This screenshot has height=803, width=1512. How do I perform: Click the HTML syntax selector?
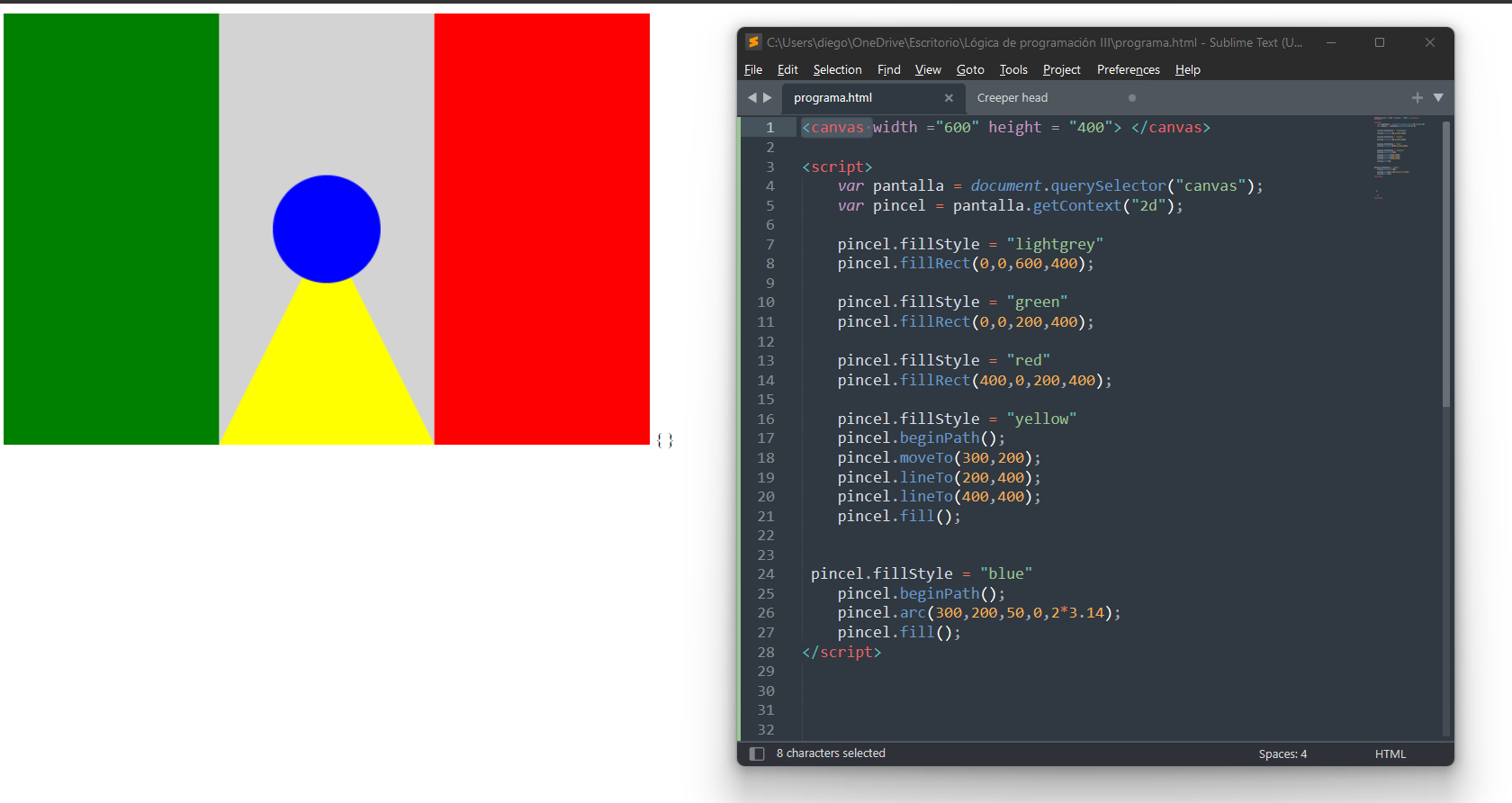(x=1390, y=753)
